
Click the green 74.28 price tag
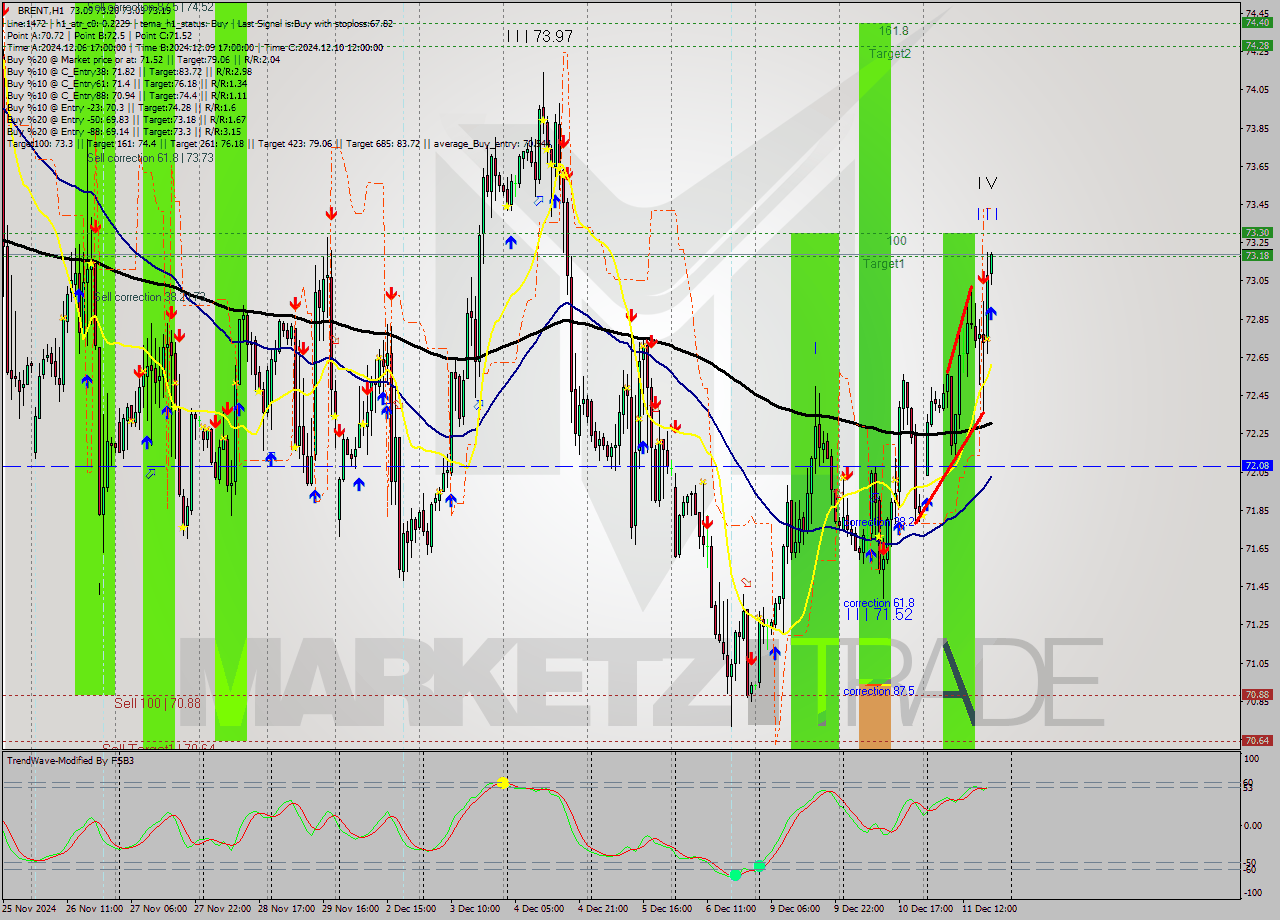tap(1256, 45)
